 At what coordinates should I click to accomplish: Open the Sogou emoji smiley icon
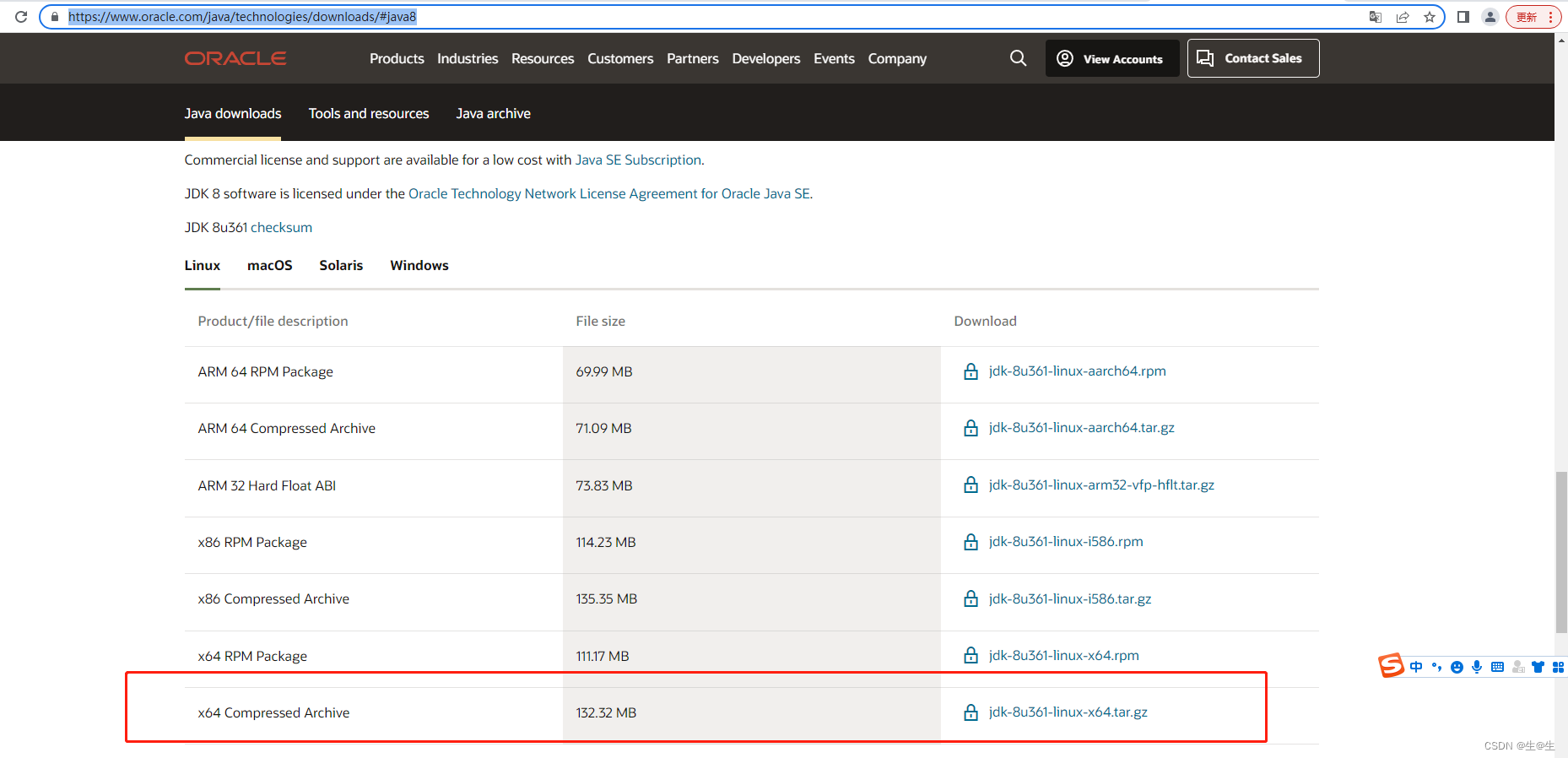1457,667
